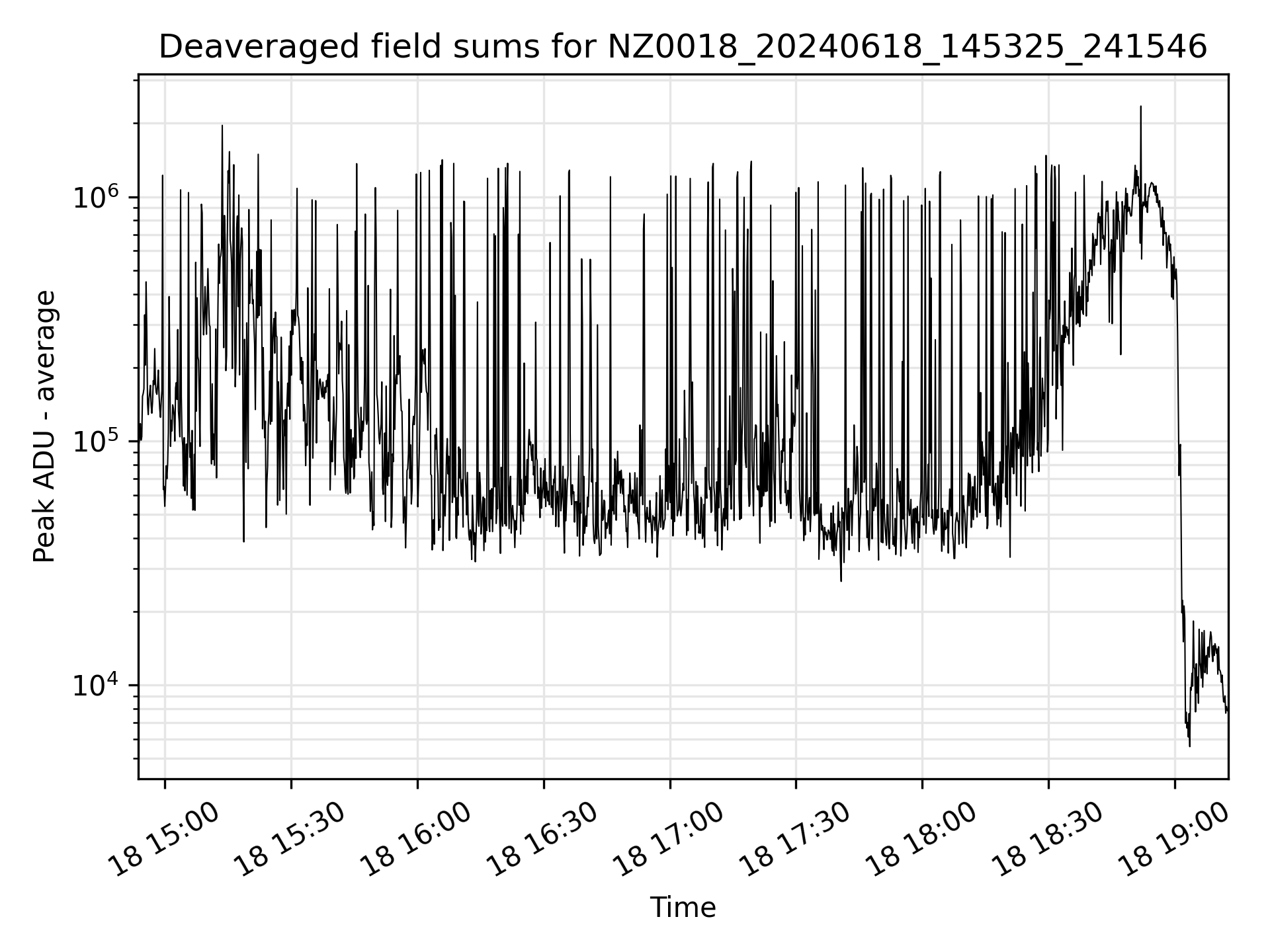Screen dimensions: 1270x952
Task: Click the '18 17:00' x-axis tick label
Action: (669, 840)
